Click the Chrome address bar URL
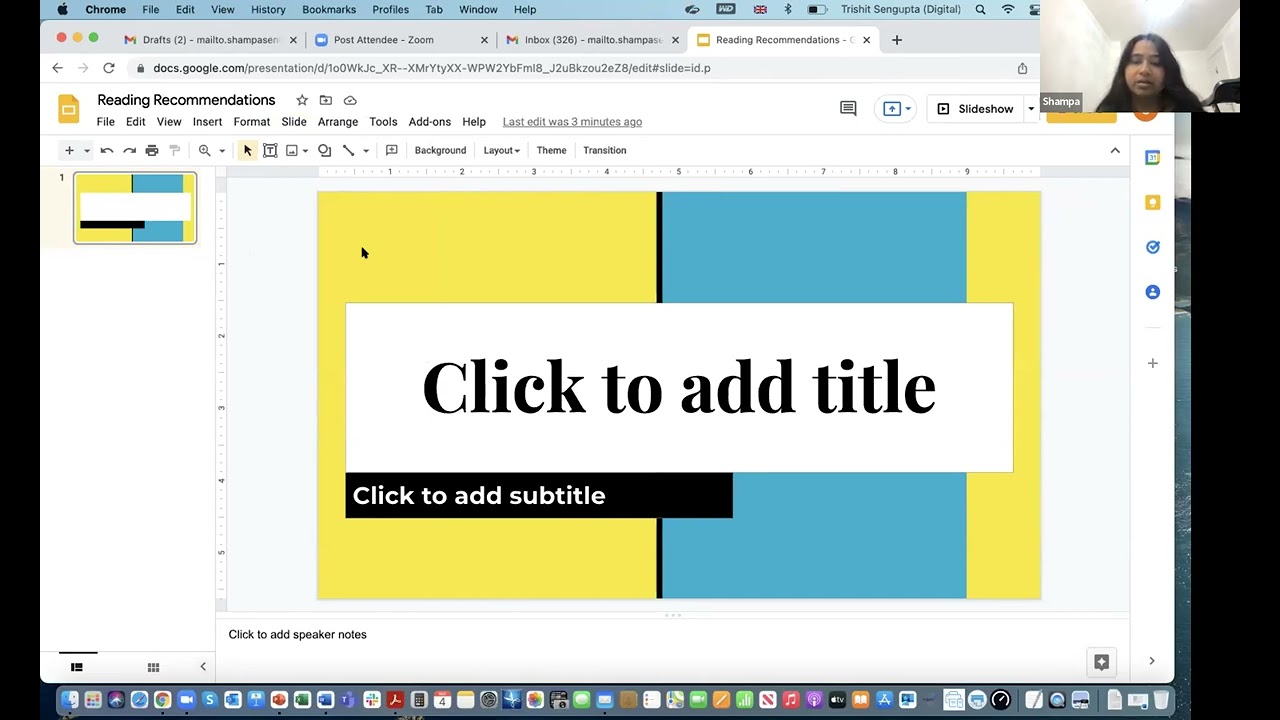The image size is (1280, 720). [x=432, y=68]
